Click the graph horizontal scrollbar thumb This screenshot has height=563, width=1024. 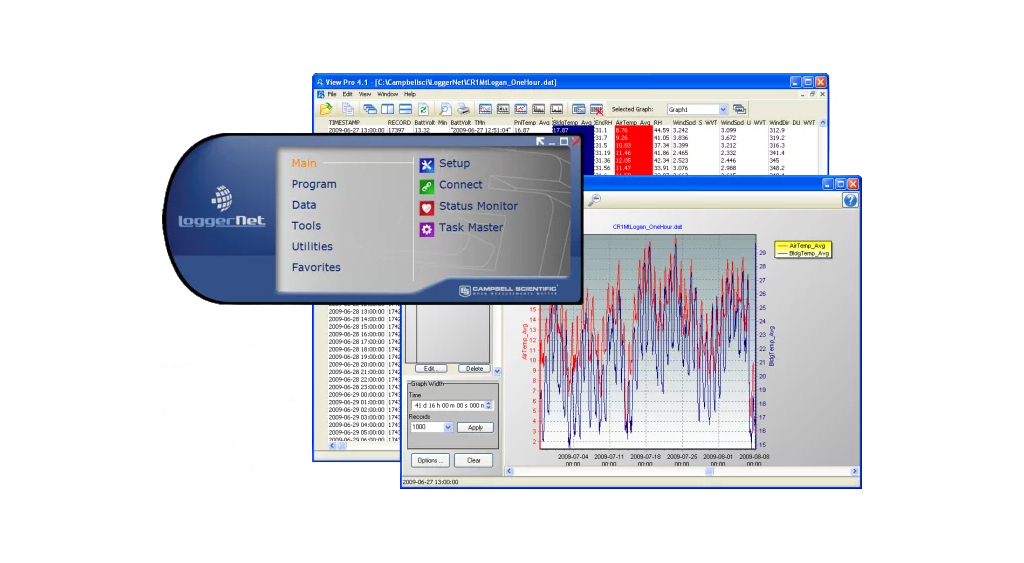coord(709,471)
